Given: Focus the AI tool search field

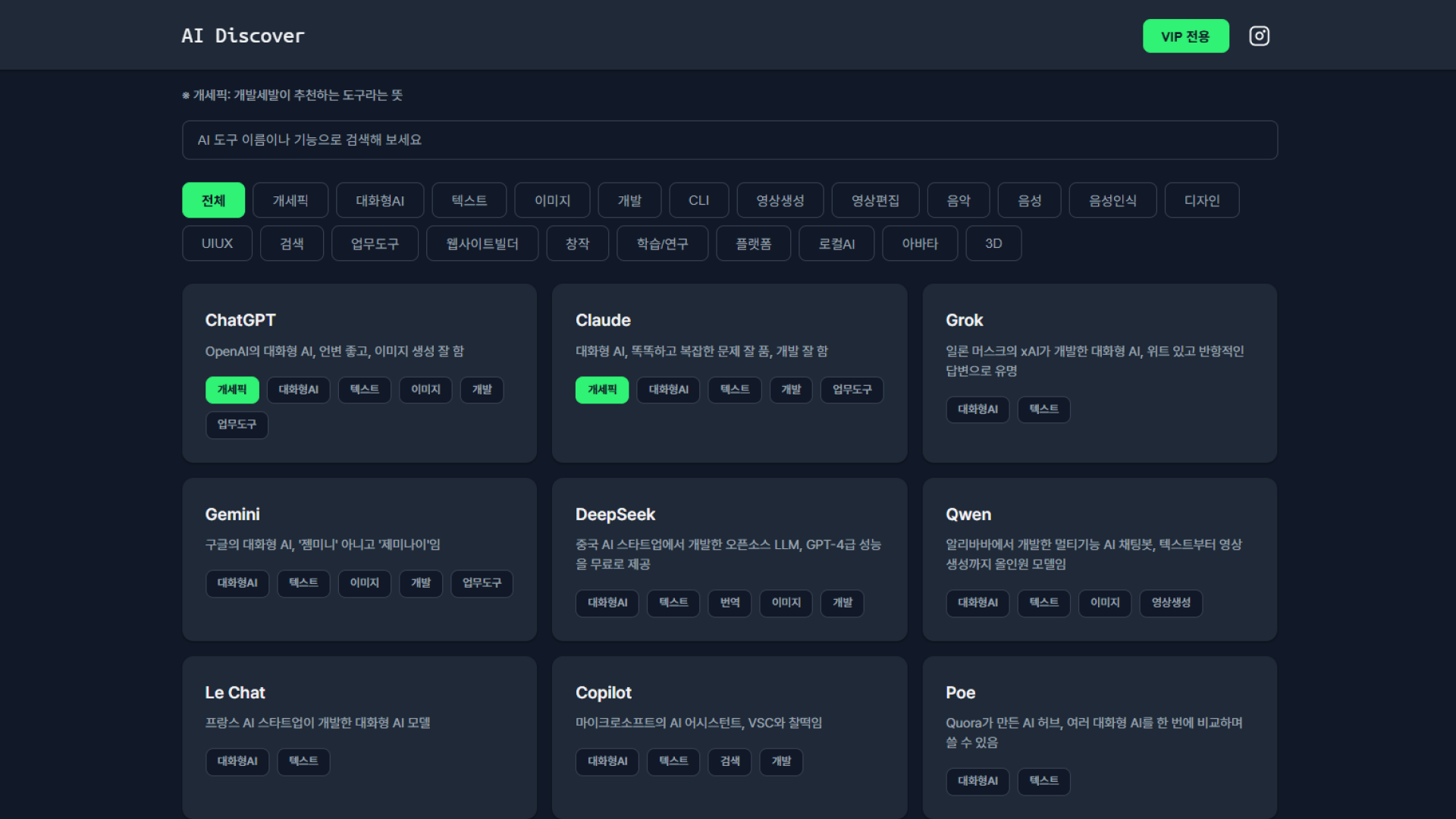Looking at the screenshot, I should pyautogui.click(x=729, y=140).
